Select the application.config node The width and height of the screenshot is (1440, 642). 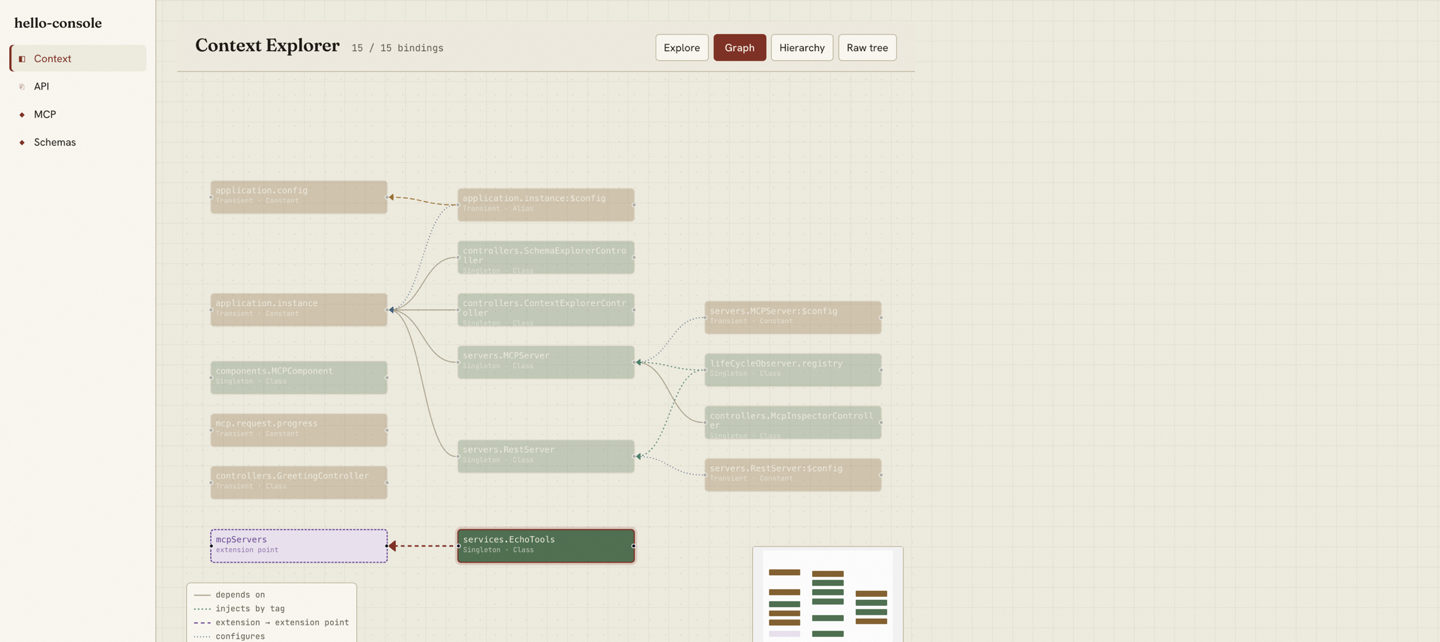(x=299, y=197)
